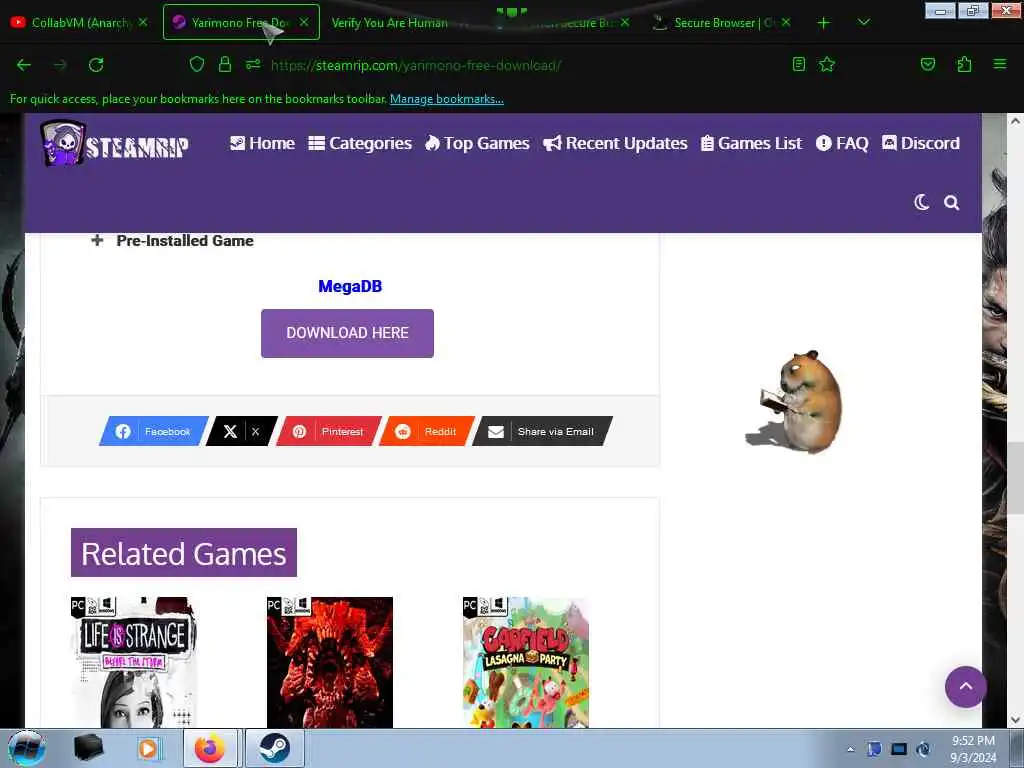Open the Recent Updates menu item
Viewport: 1024px width, 768px height.
(x=615, y=143)
